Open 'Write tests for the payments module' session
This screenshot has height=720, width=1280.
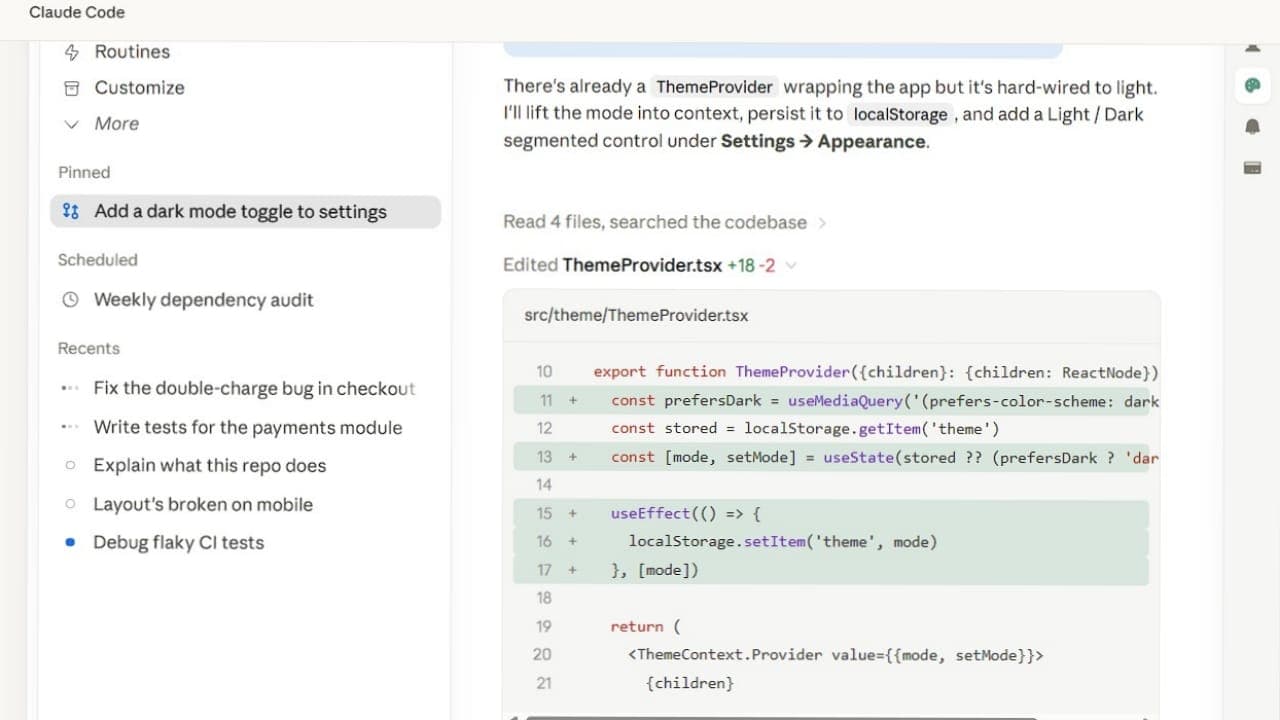click(248, 427)
